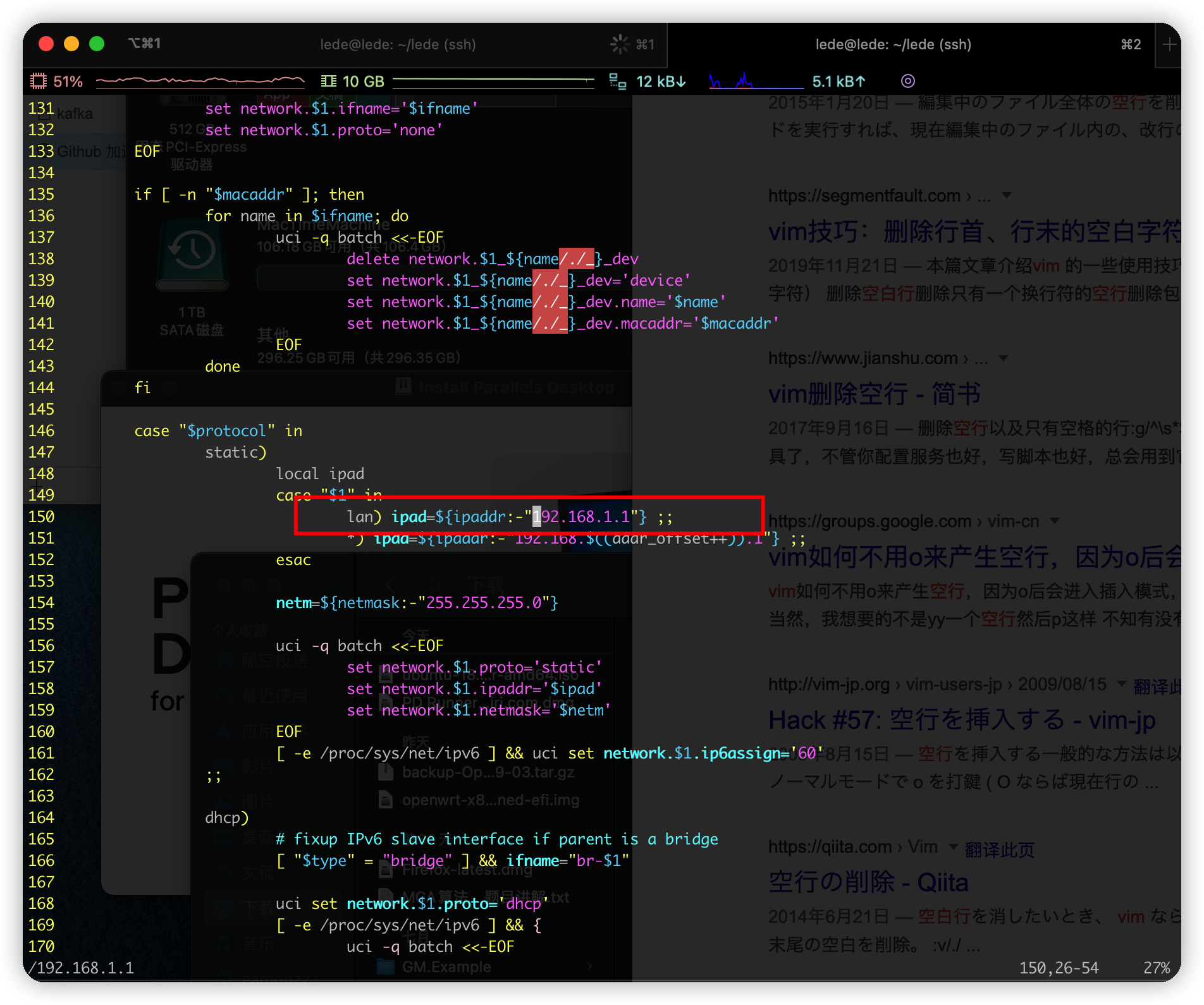Click the yellow minimize window button
The image size is (1204, 1005).
(71, 44)
